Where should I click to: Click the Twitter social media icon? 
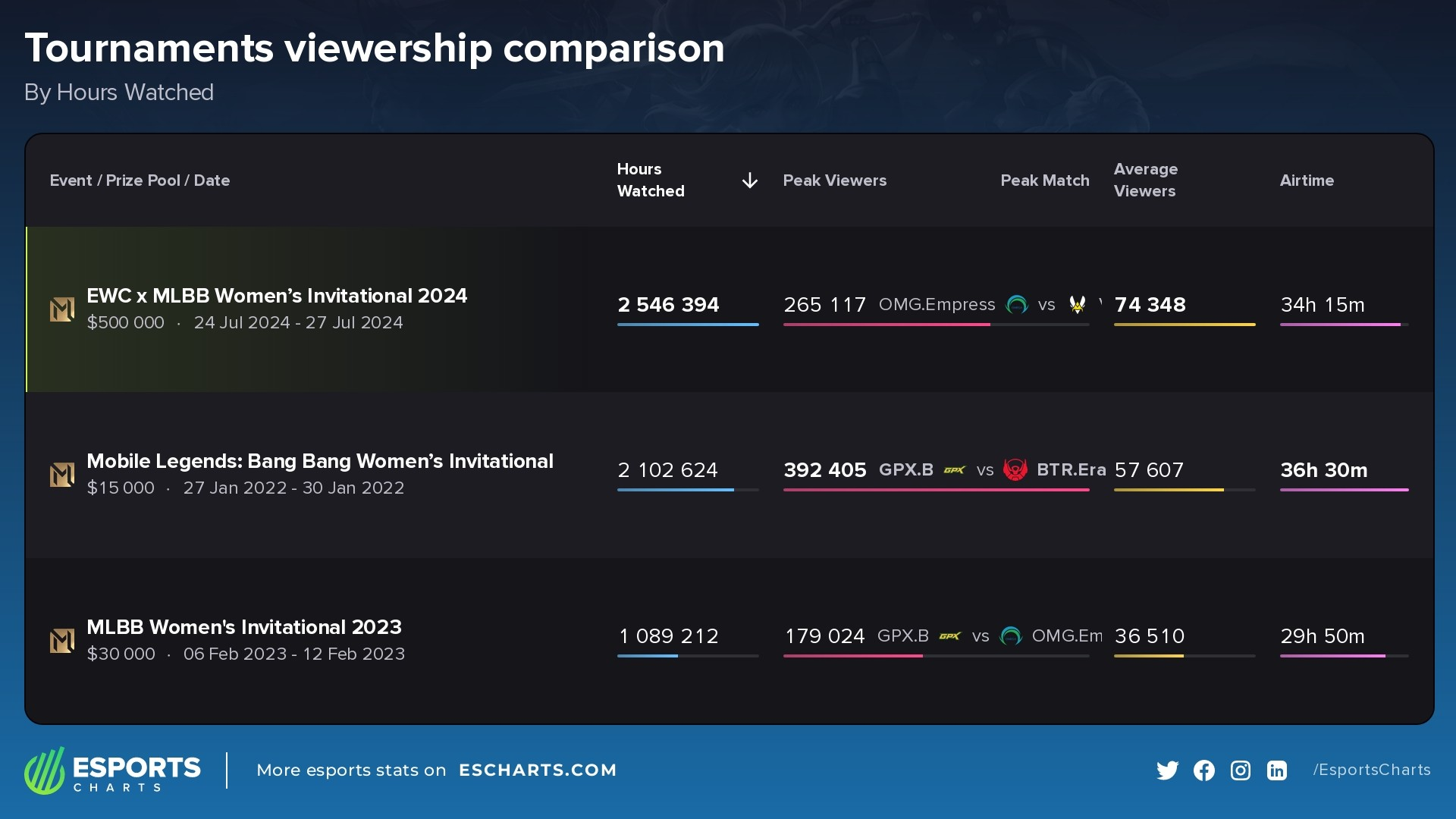click(x=1167, y=770)
